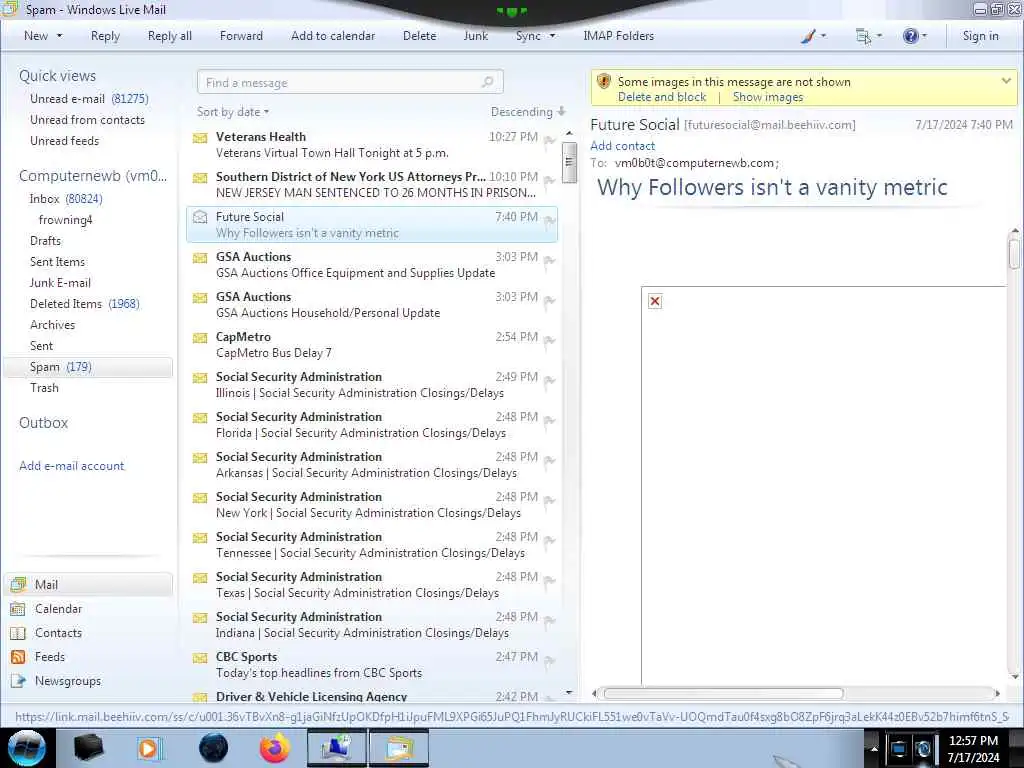Click the black box taskbar icon
This screenshot has width=1024, height=768.
[88, 748]
